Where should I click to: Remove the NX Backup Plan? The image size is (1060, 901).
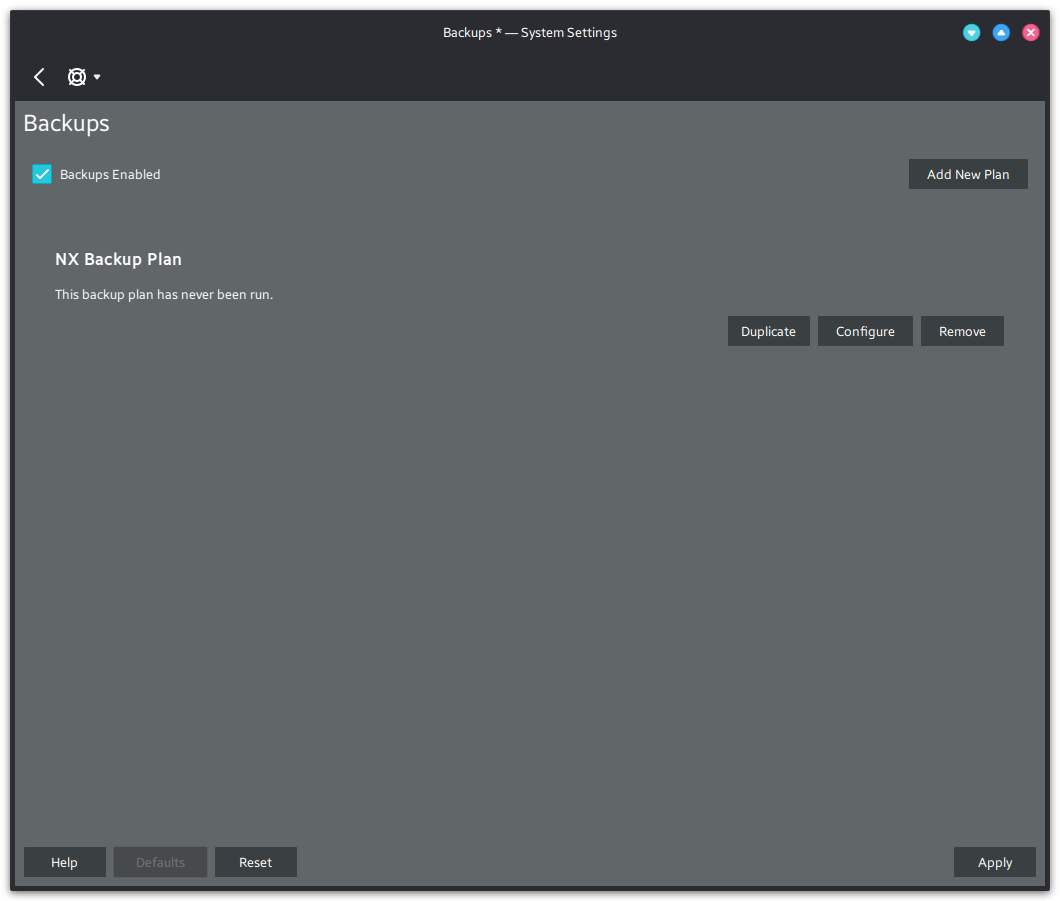coord(962,331)
